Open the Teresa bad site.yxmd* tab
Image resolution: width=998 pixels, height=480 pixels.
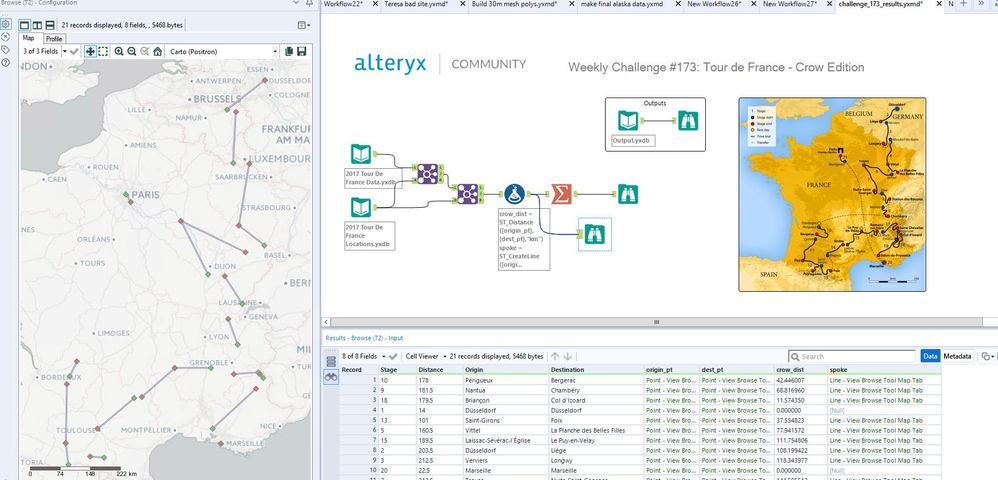pyautogui.click(x=416, y=4)
